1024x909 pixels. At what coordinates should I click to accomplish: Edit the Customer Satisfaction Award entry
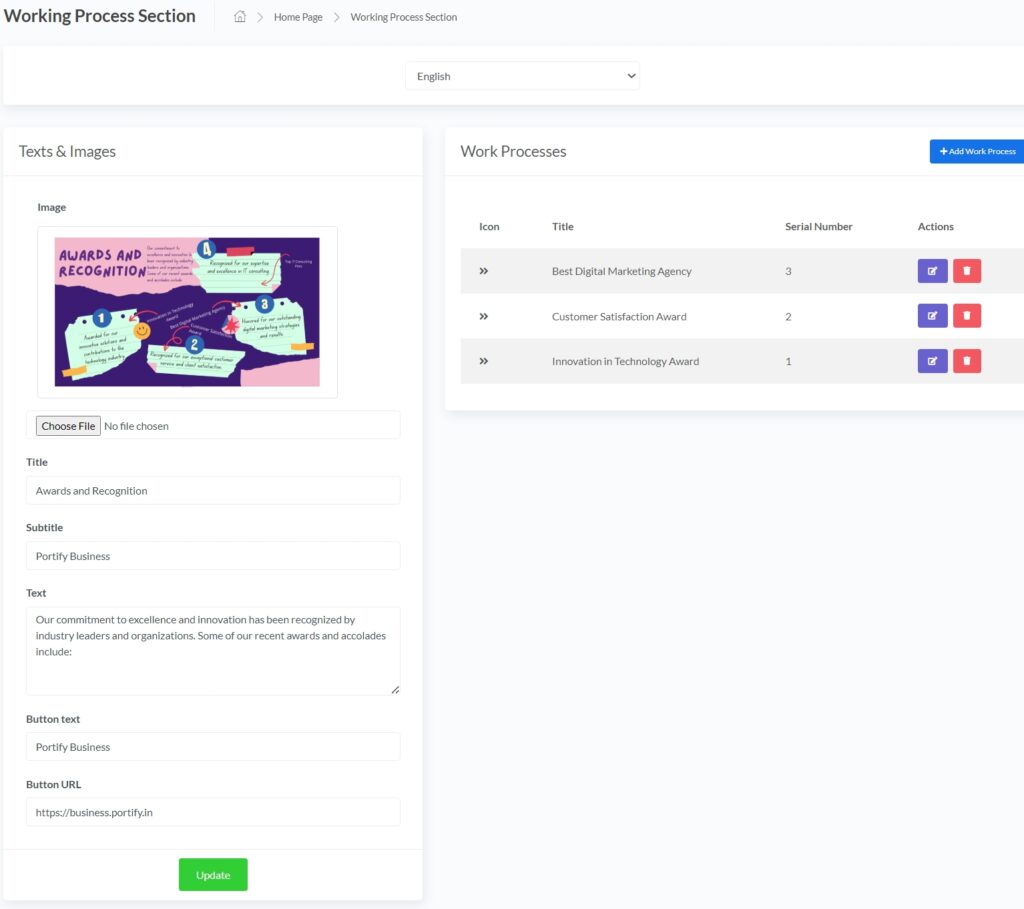point(932,316)
